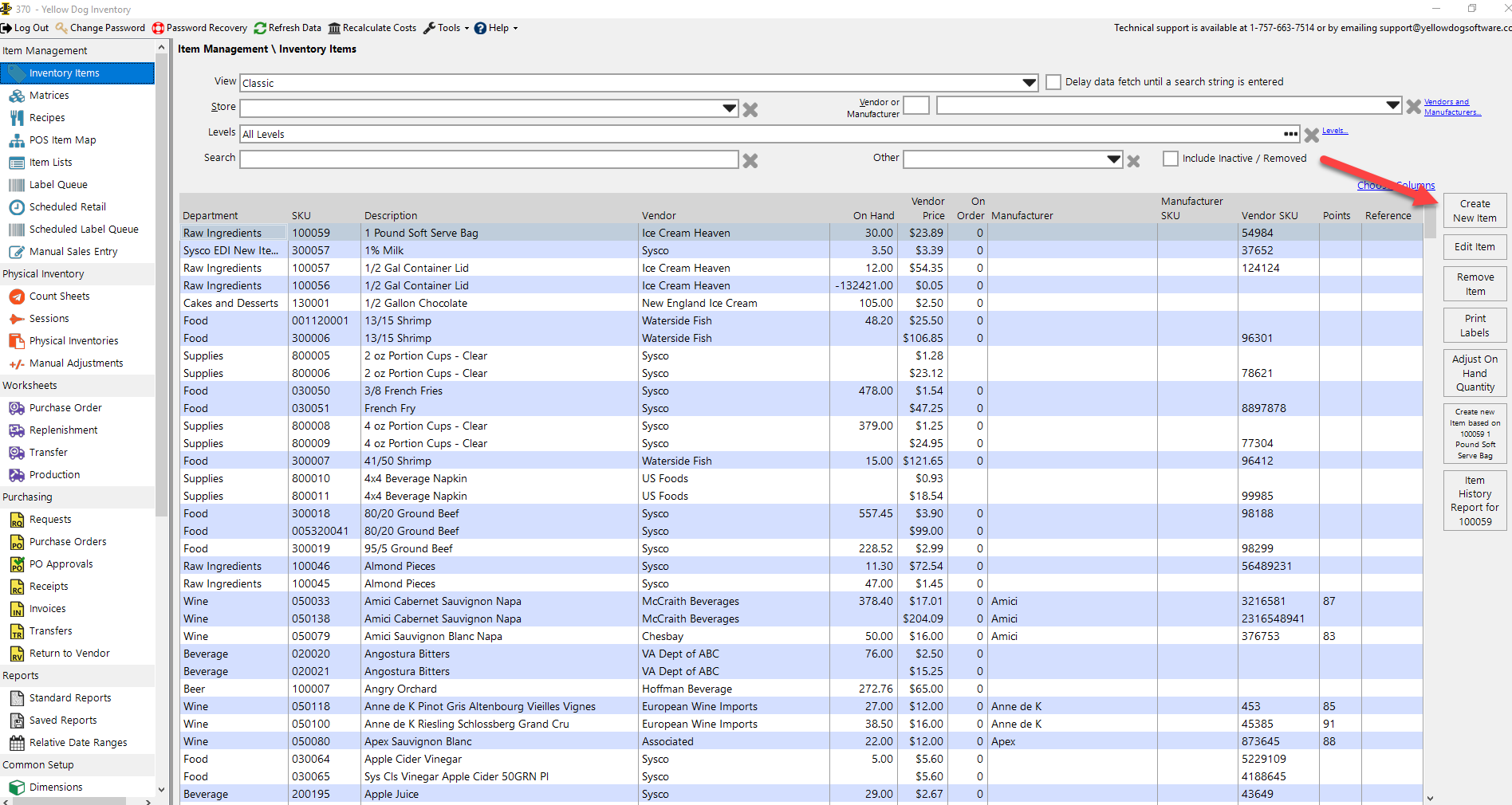
Task: Click the Requests RQ icon
Action: (x=17, y=520)
